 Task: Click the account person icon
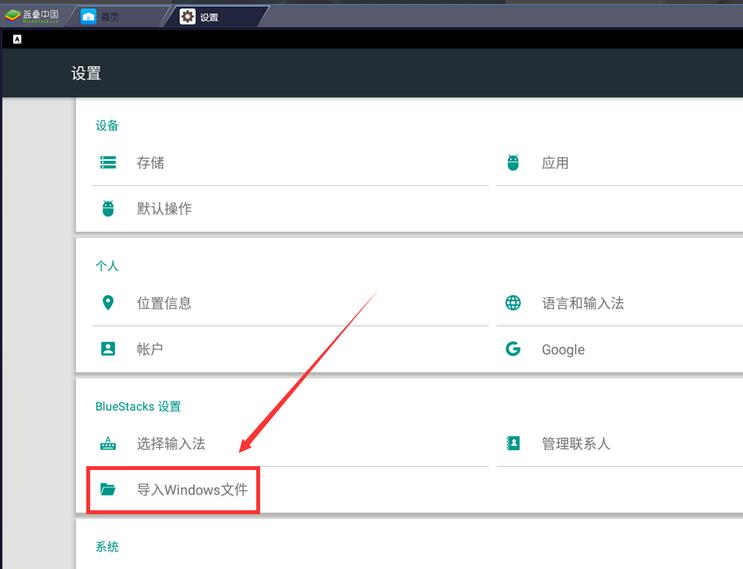click(x=108, y=349)
